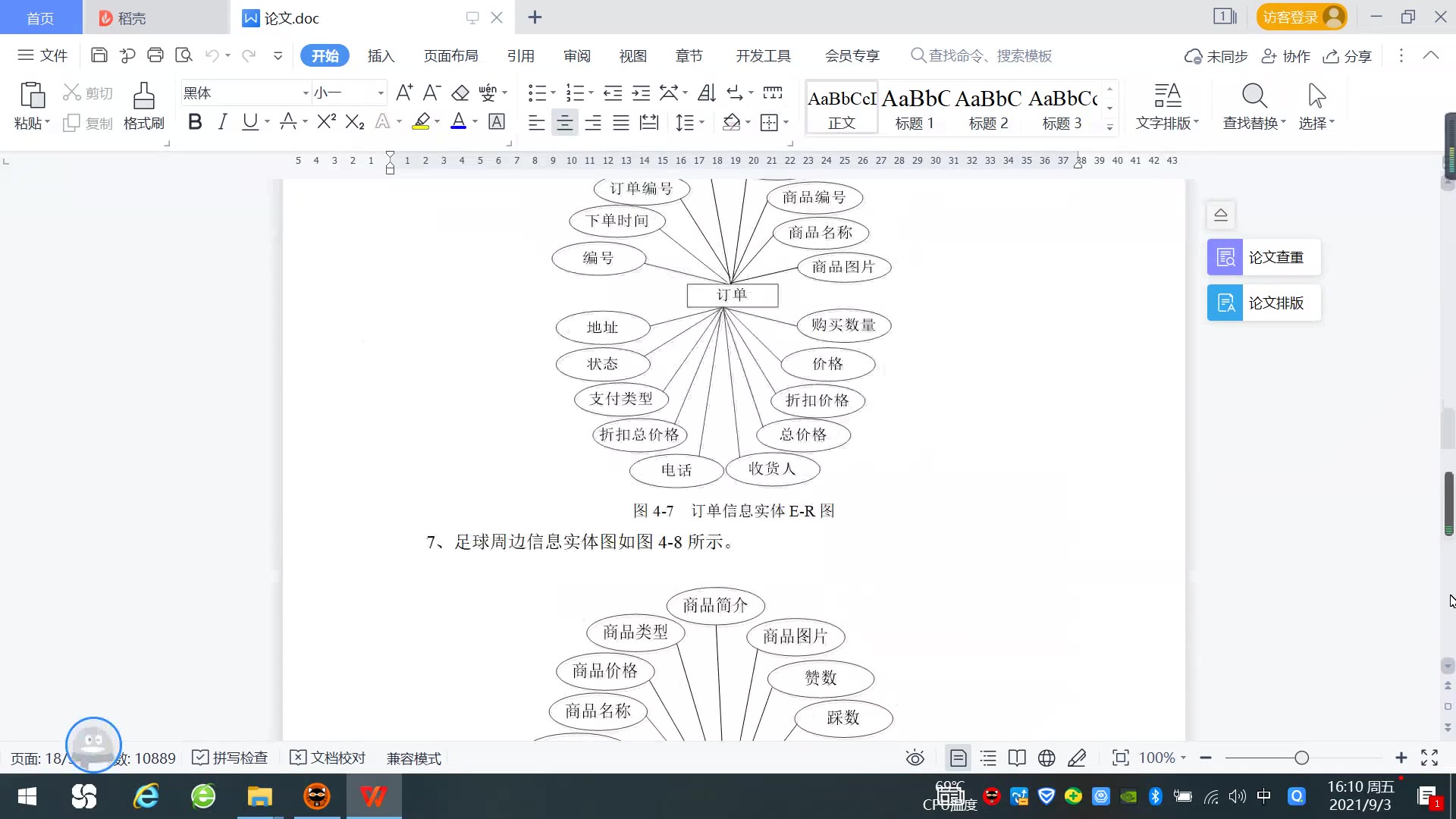
Task: Open the Page Layout (页面布局) tab
Action: coord(450,56)
